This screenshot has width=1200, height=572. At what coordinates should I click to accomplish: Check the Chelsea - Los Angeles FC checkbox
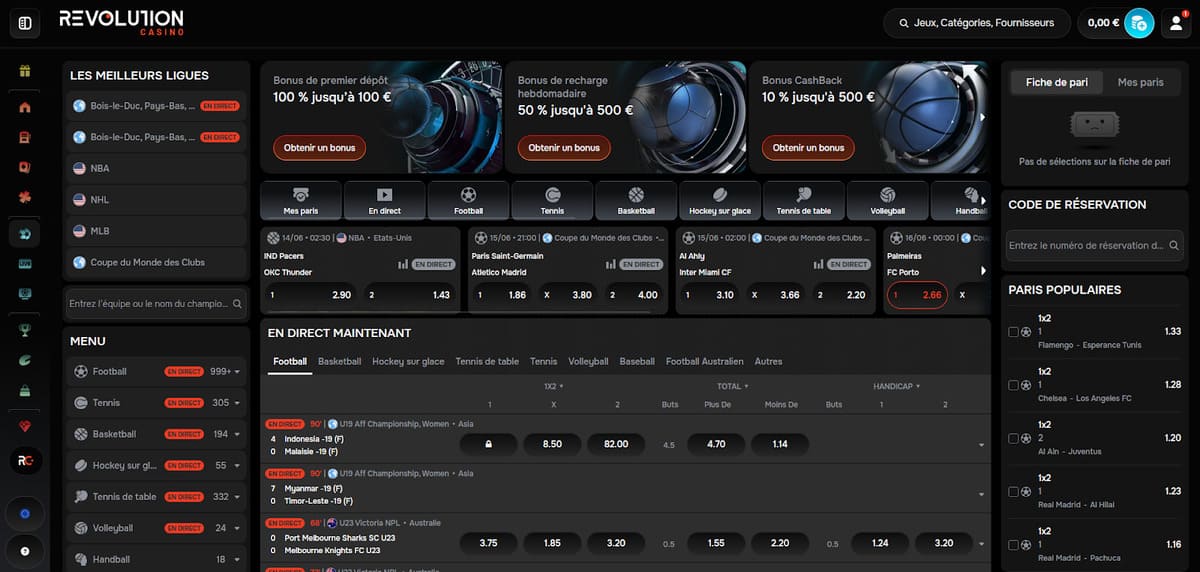tap(1014, 385)
